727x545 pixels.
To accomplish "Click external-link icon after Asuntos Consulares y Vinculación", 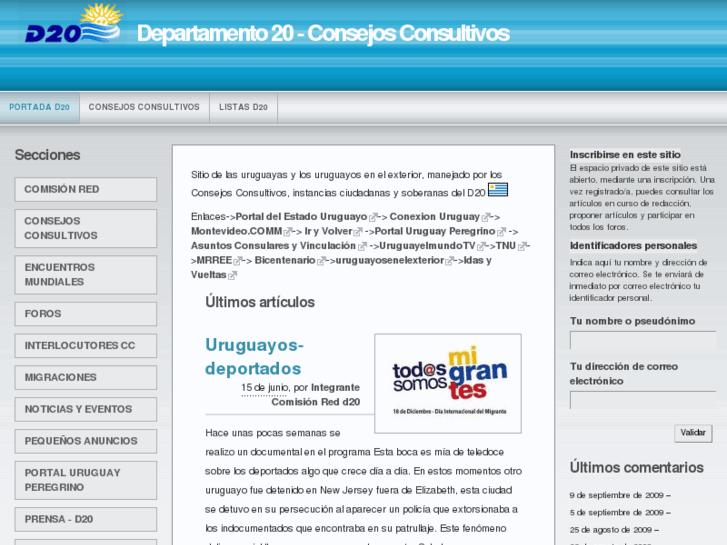I will coord(362,246).
